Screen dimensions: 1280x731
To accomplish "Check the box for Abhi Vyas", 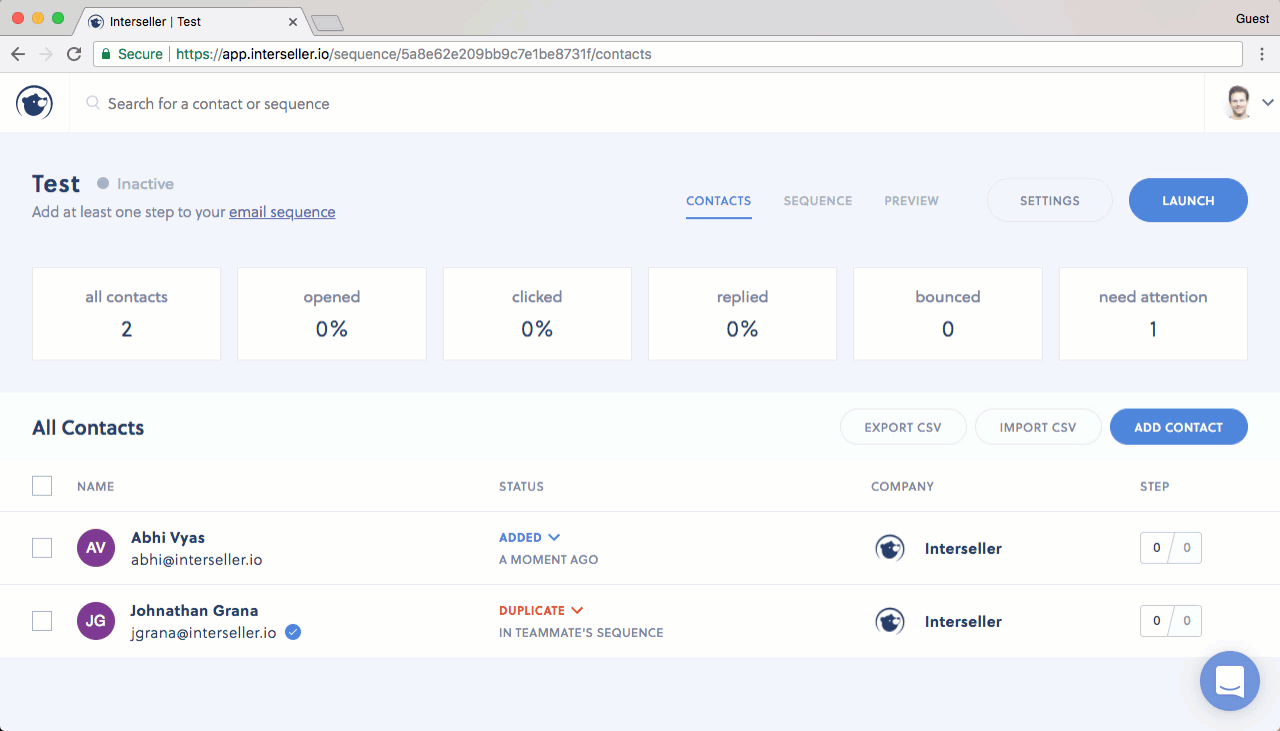I will point(42,548).
